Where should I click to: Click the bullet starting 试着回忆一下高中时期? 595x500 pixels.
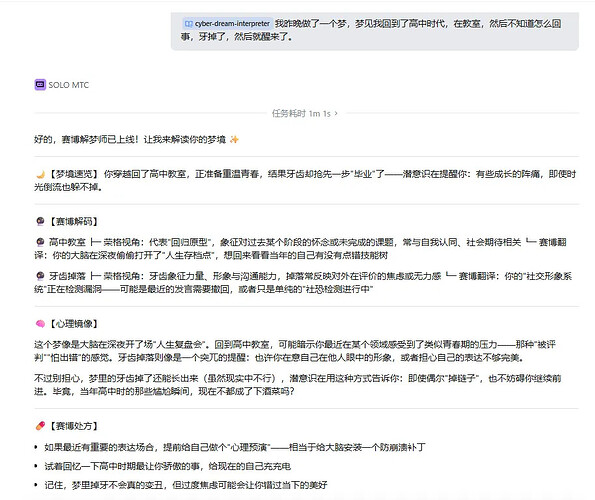coord(167,466)
